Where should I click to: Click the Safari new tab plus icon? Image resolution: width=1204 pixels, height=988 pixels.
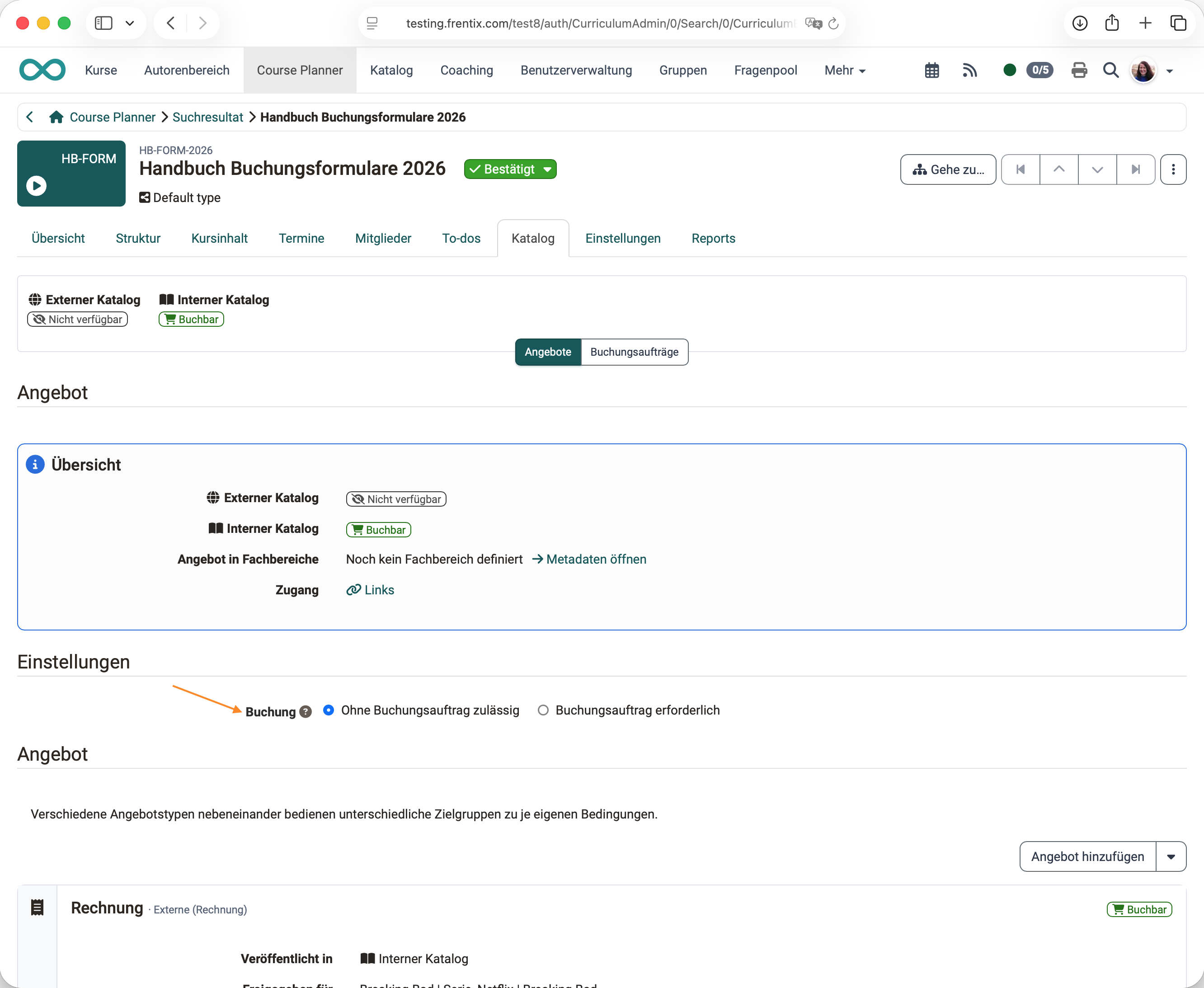pyautogui.click(x=1145, y=24)
